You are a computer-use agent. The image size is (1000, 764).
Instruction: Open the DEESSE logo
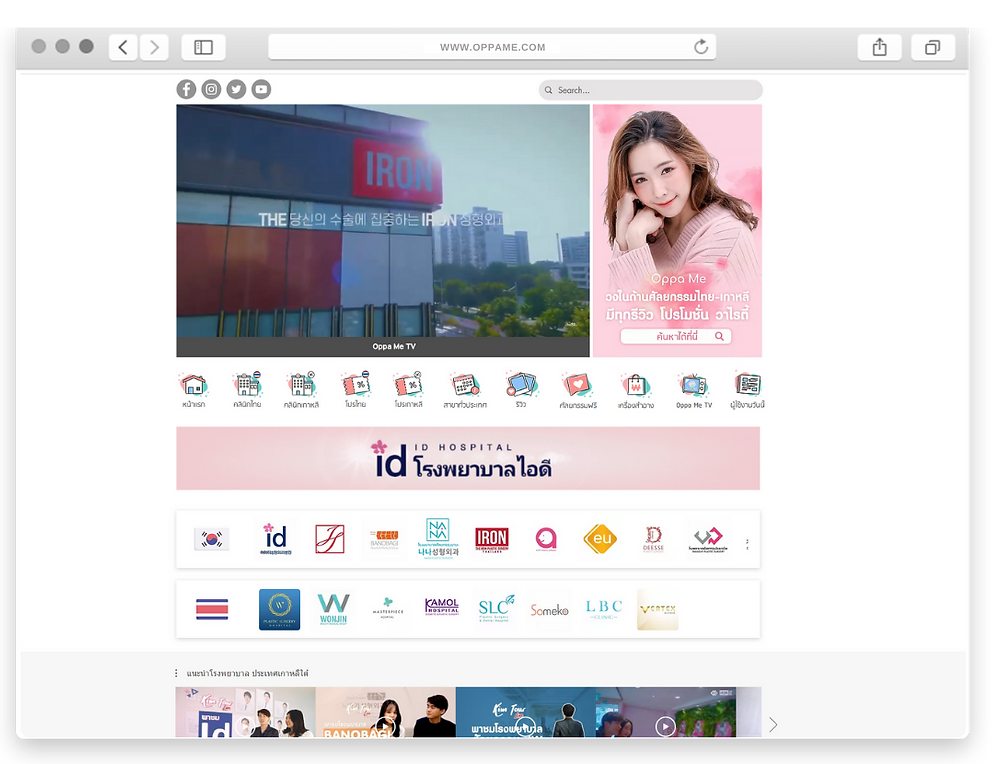[x=654, y=540]
